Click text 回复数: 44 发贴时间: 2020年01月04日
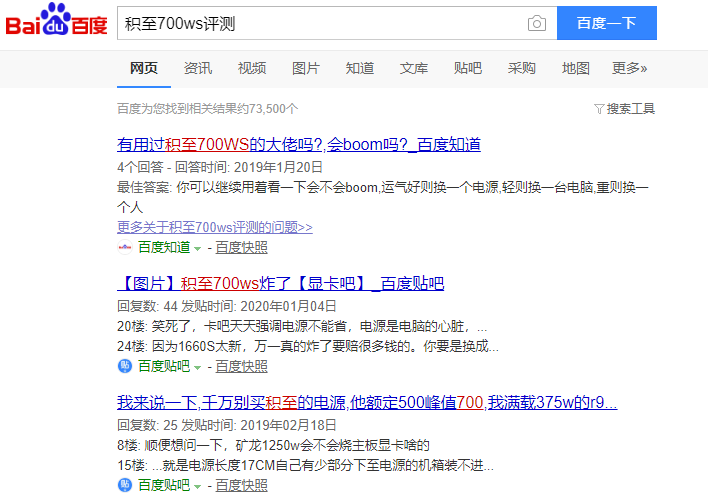This screenshot has width=708, height=501. coord(227,306)
